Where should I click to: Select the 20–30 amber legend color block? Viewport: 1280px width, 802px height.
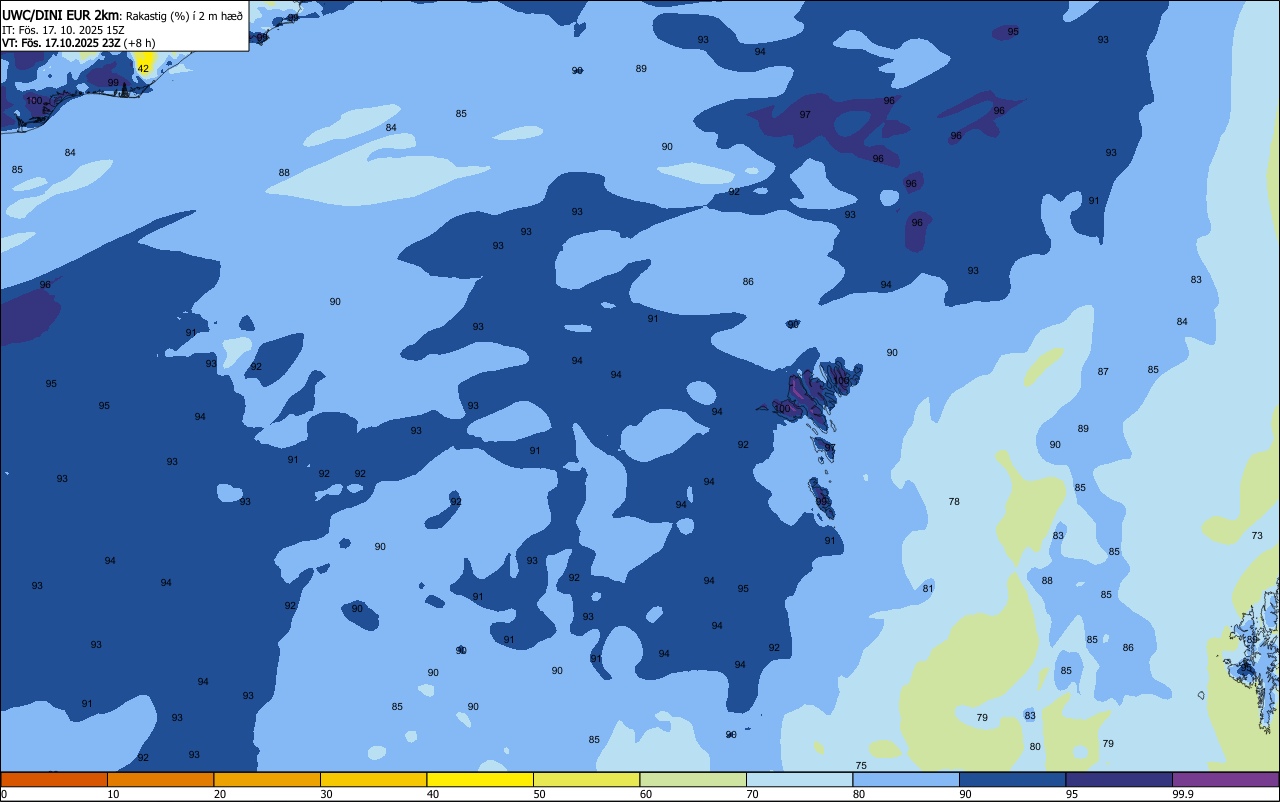pyautogui.click(x=267, y=779)
